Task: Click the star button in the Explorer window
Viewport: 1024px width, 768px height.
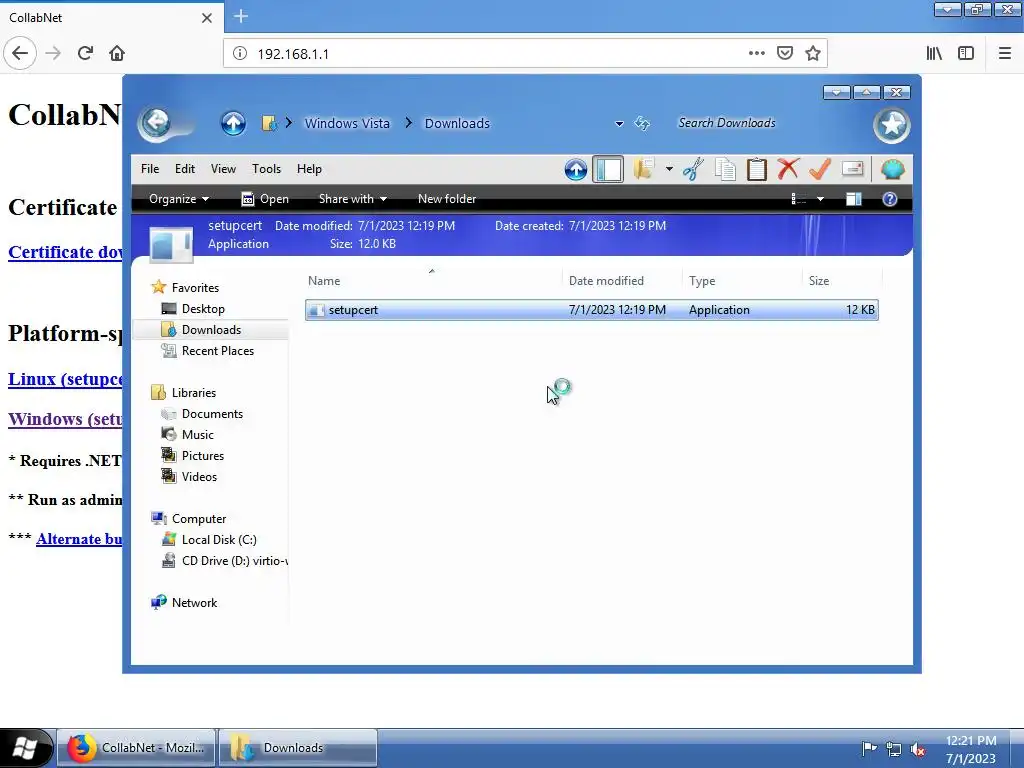Action: click(891, 125)
